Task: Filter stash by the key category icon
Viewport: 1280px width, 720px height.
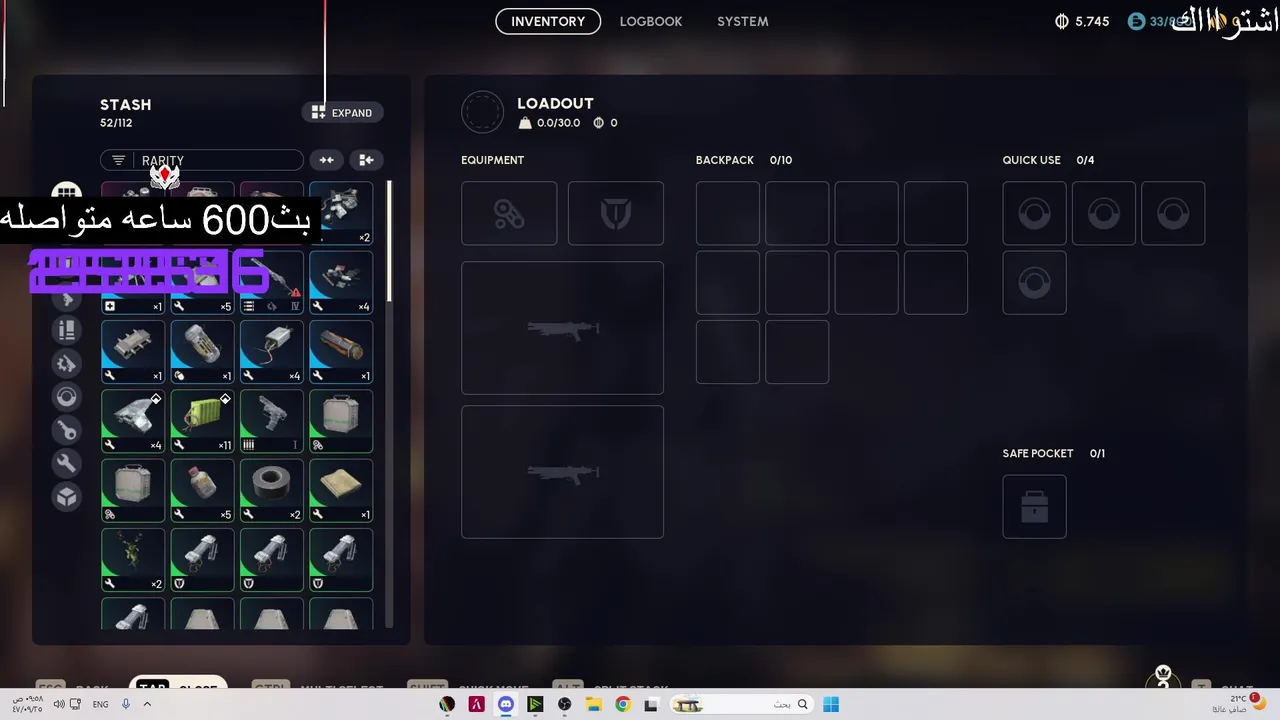Action: [66, 431]
